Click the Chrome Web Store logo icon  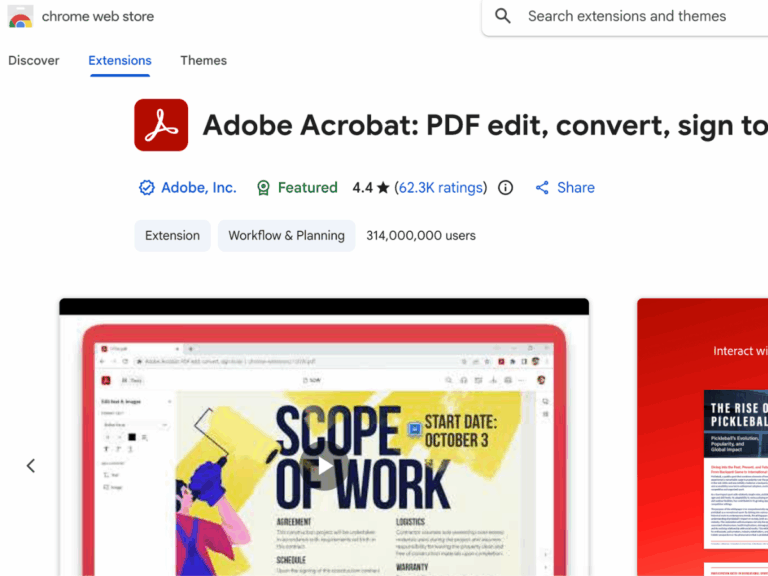point(21,16)
